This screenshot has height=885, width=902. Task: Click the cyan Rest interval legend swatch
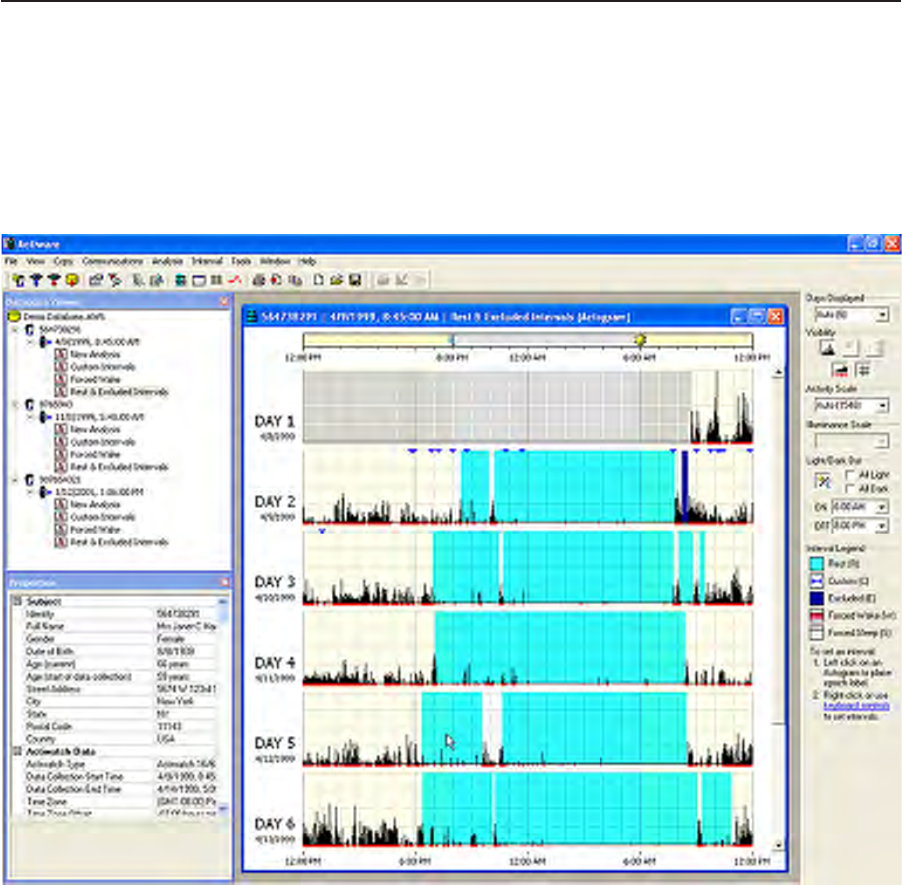pyautogui.click(x=817, y=564)
